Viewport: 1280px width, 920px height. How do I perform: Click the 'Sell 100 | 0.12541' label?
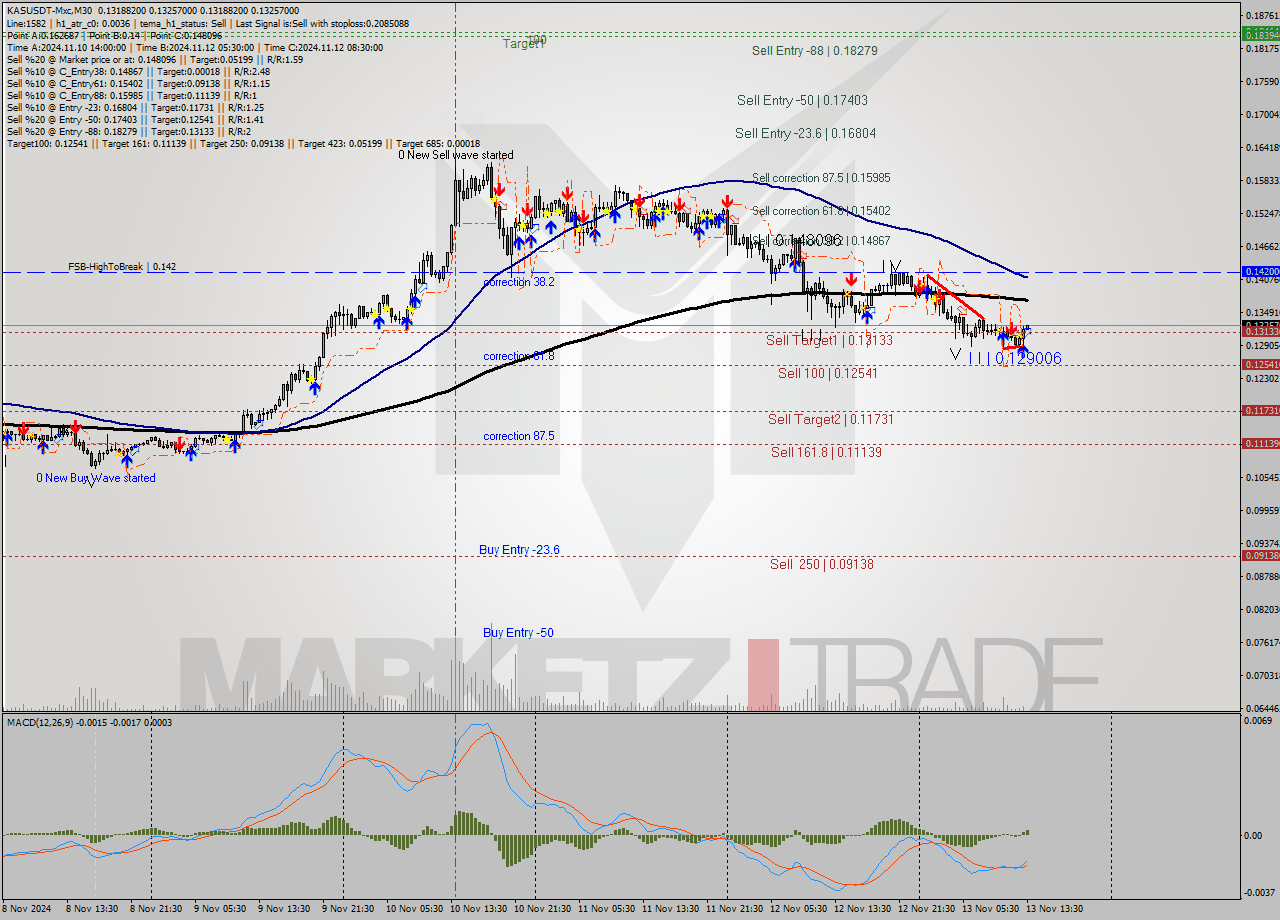827,373
